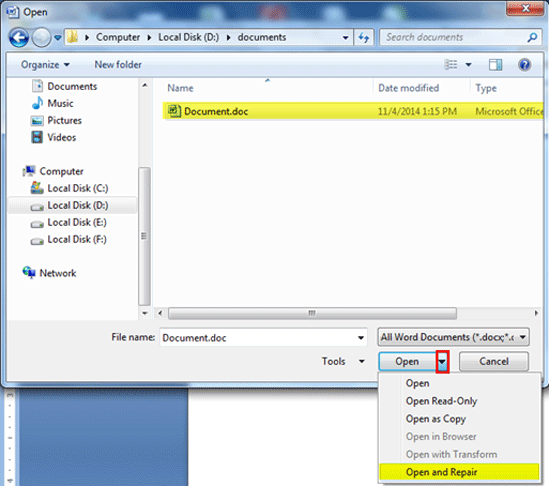
Task: Toggle the preview pane icon
Action: coord(495,65)
